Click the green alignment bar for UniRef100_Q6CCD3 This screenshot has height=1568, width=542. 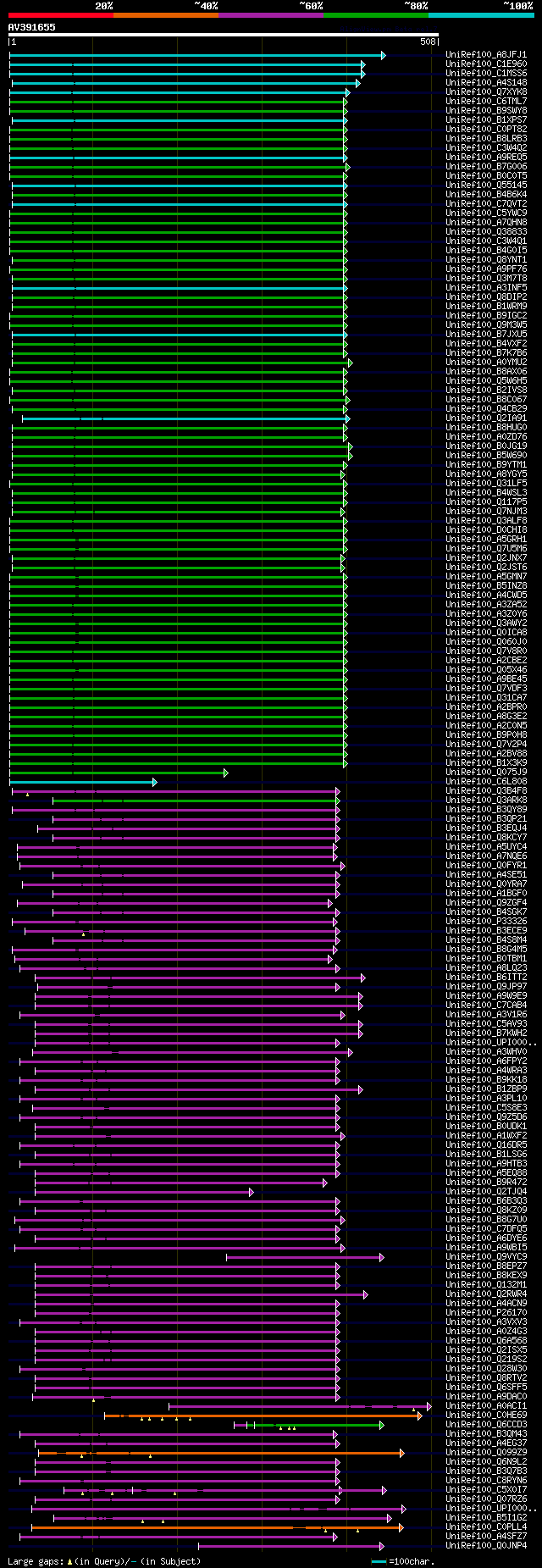coord(308,1425)
